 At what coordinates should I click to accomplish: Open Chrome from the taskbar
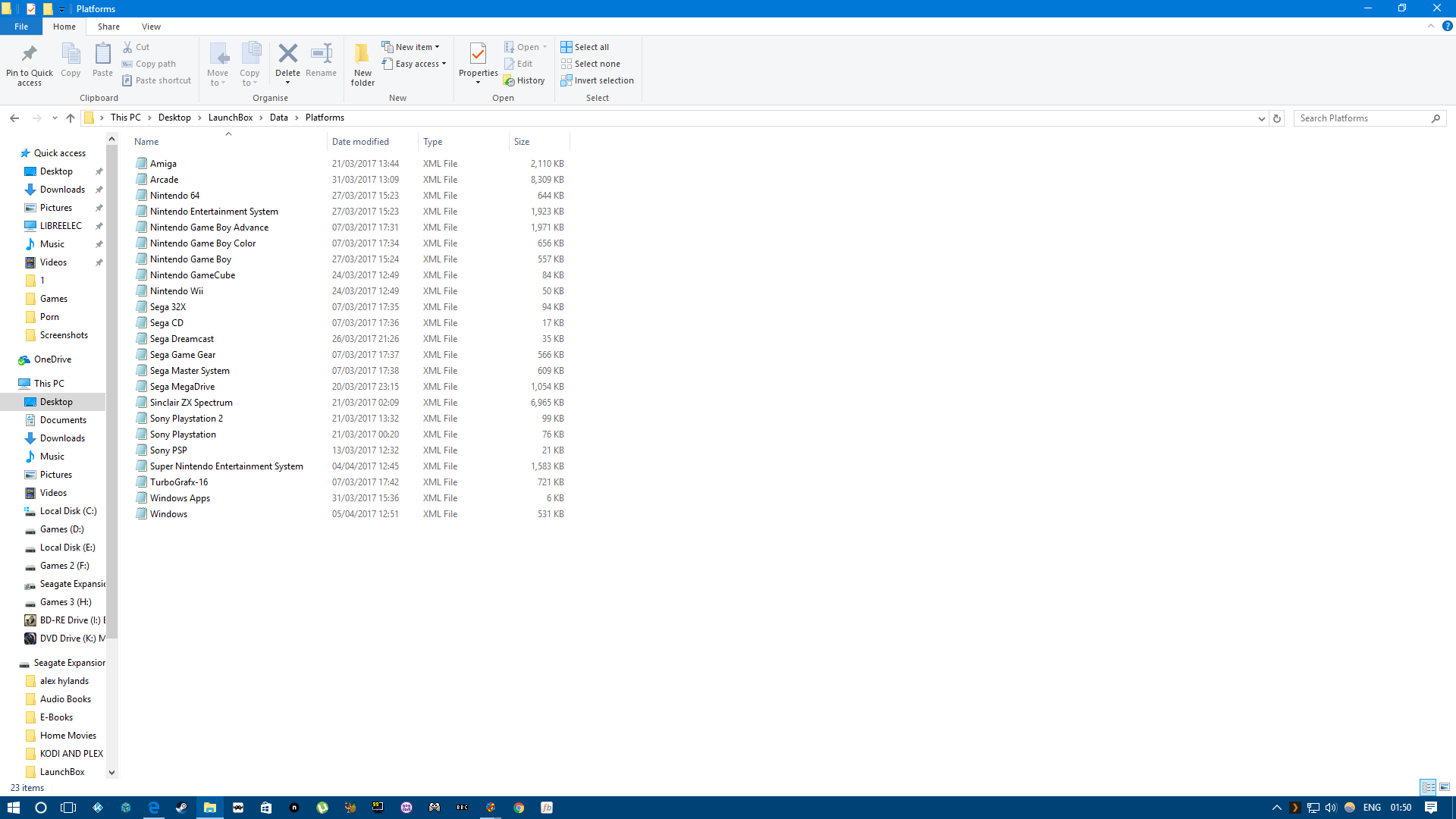click(x=519, y=808)
